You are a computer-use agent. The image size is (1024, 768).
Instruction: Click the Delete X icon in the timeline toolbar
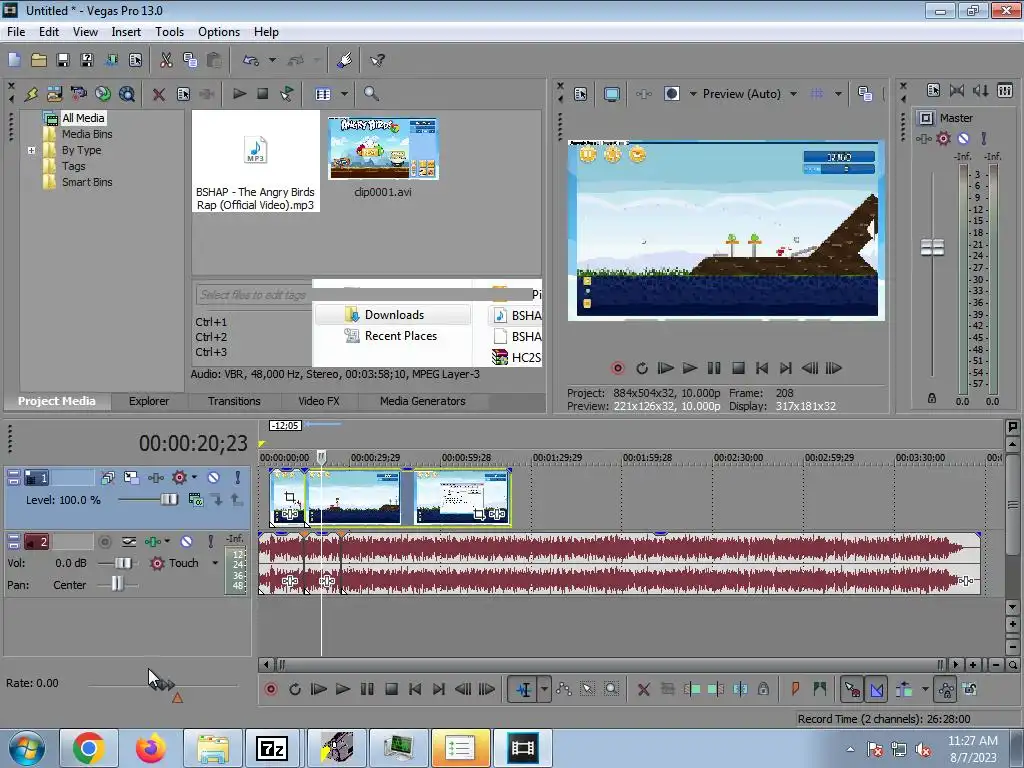(644, 690)
